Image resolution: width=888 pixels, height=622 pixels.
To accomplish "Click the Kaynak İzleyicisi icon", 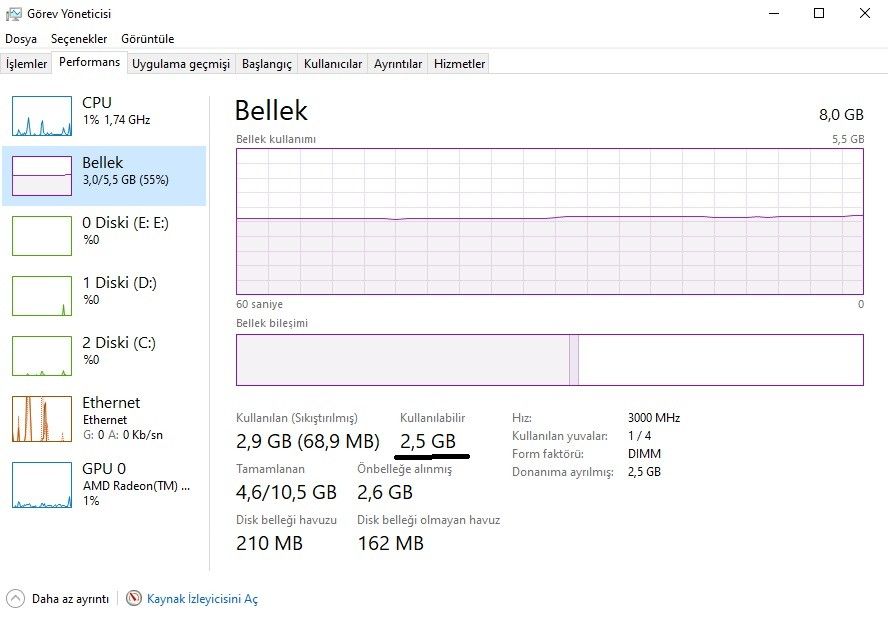I will coord(135,598).
